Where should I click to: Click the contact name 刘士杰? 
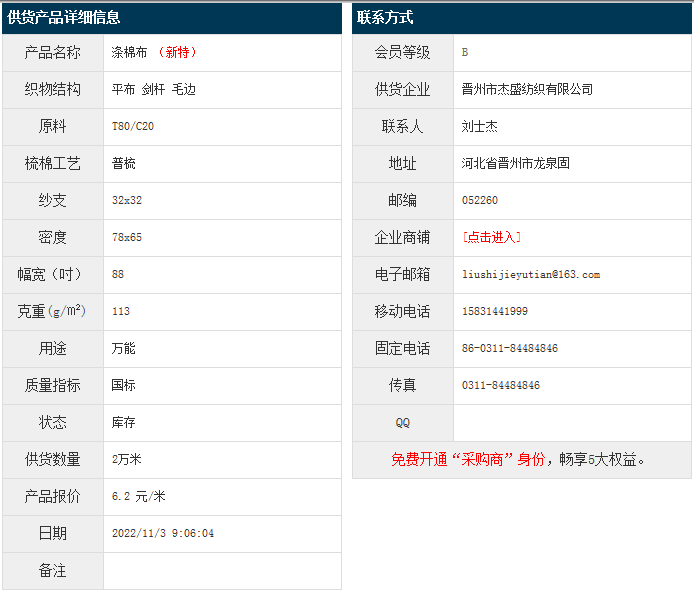click(x=480, y=126)
